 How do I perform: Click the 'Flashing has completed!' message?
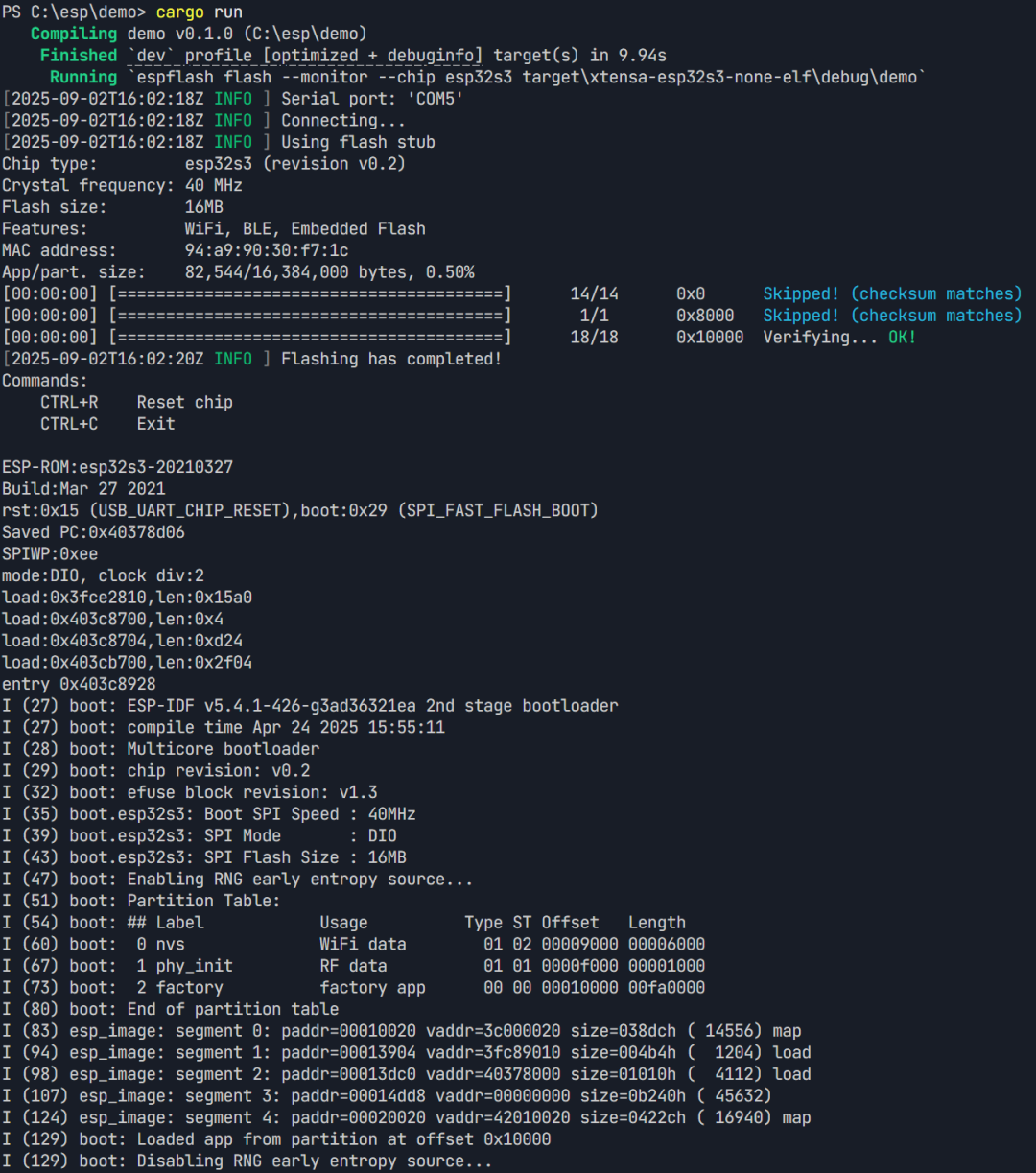tap(391, 359)
